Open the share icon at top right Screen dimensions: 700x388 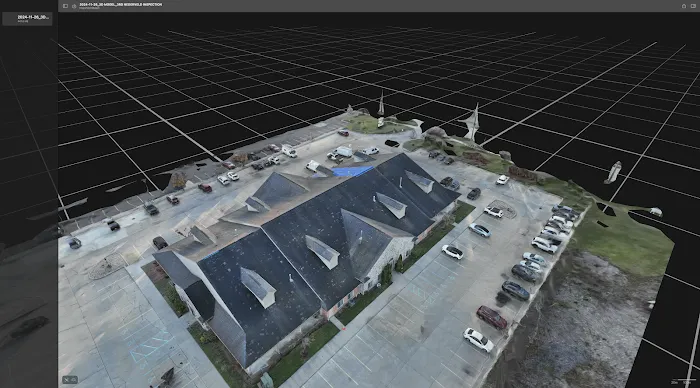pos(683,6)
